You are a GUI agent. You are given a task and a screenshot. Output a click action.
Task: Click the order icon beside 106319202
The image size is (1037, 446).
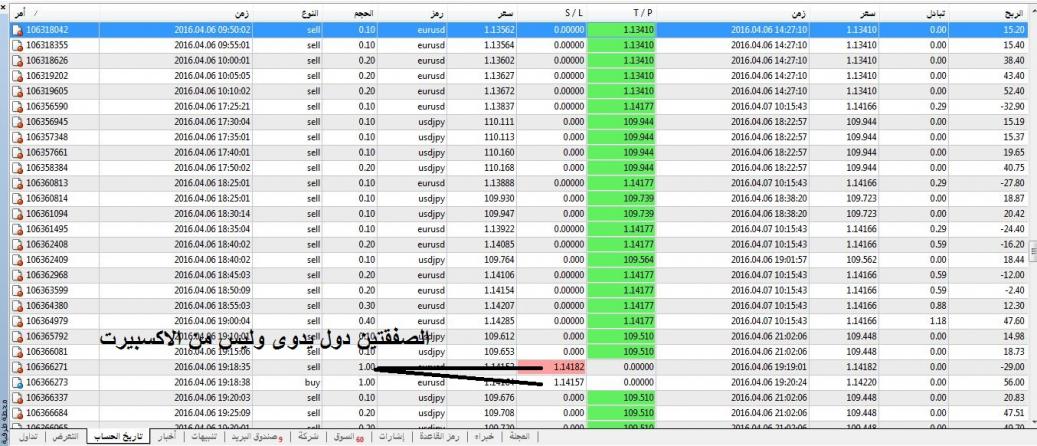click(x=18, y=75)
